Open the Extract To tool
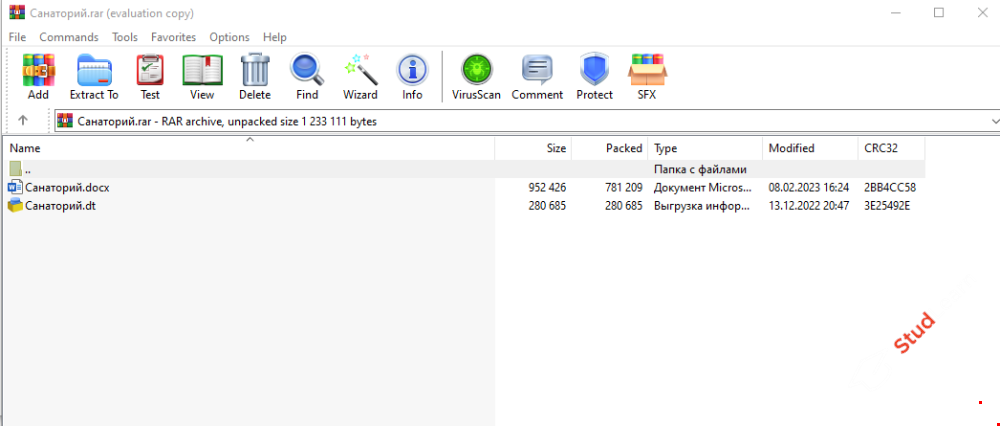 coord(94,77)
